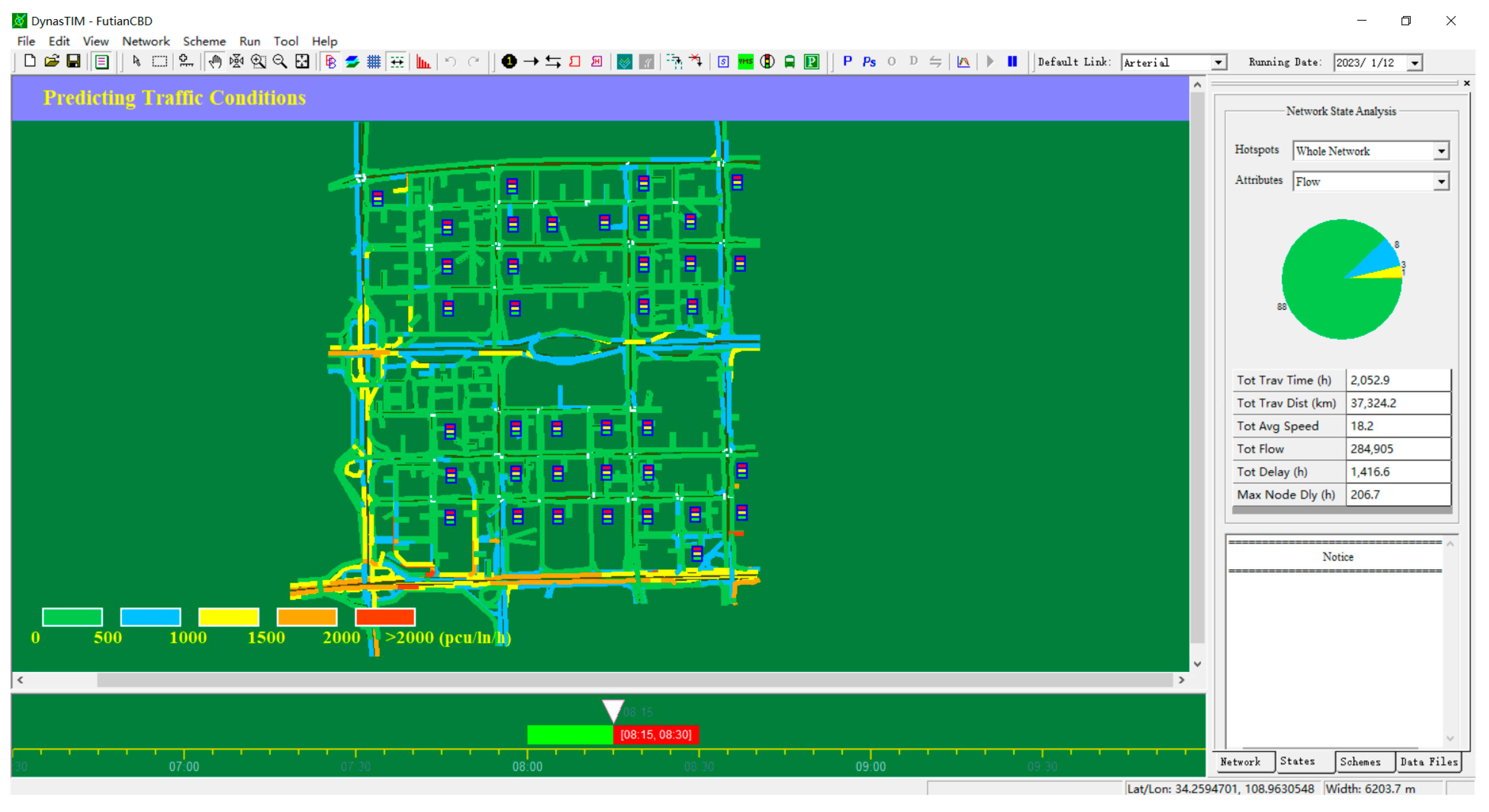Click the Tot Avg Speed value 18.2

1398,426
